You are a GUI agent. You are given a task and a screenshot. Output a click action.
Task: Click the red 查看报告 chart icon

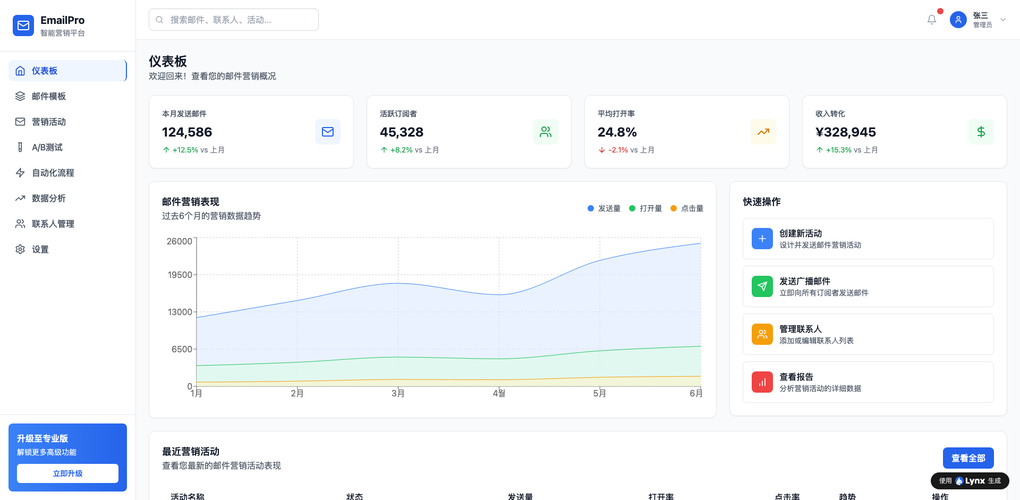tap(762, 382)
